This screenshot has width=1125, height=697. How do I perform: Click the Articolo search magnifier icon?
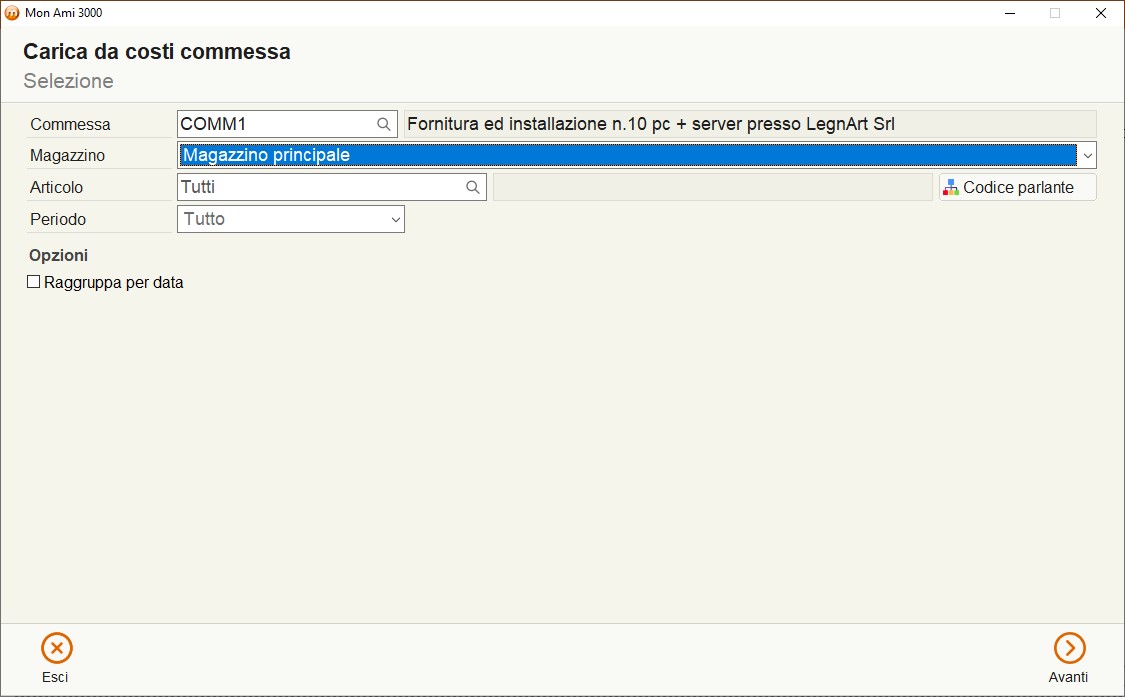[x=473, y=187]
